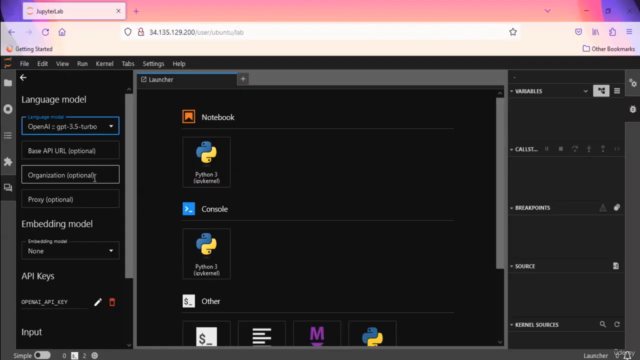
Task: Search kernel sources with magnifier icon
Action: (603, 324)
